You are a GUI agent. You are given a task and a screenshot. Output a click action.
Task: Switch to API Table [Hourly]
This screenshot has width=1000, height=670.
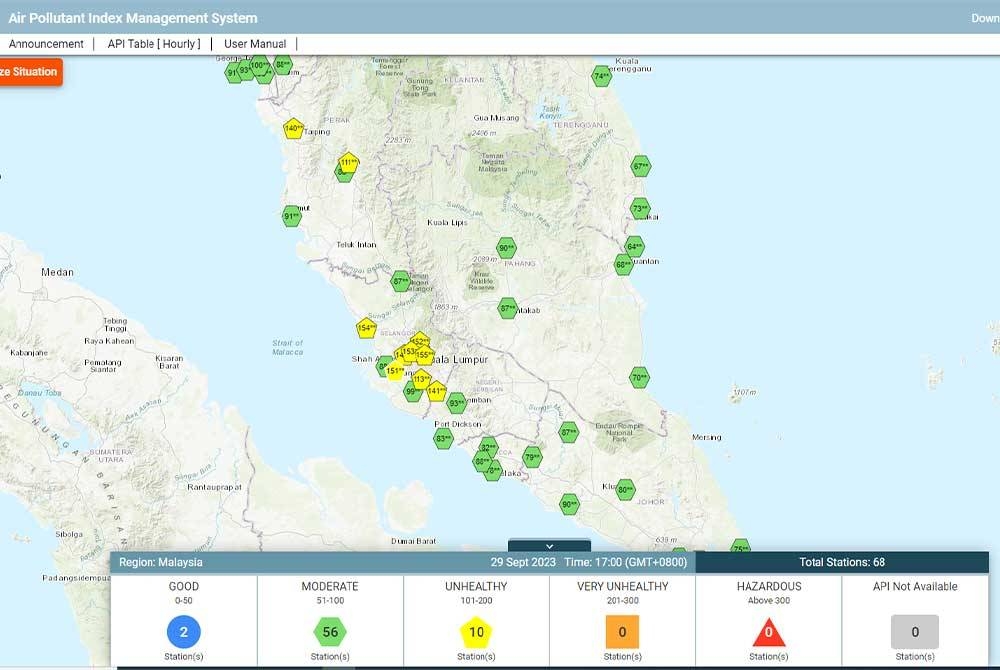click(x=155, y=43)
